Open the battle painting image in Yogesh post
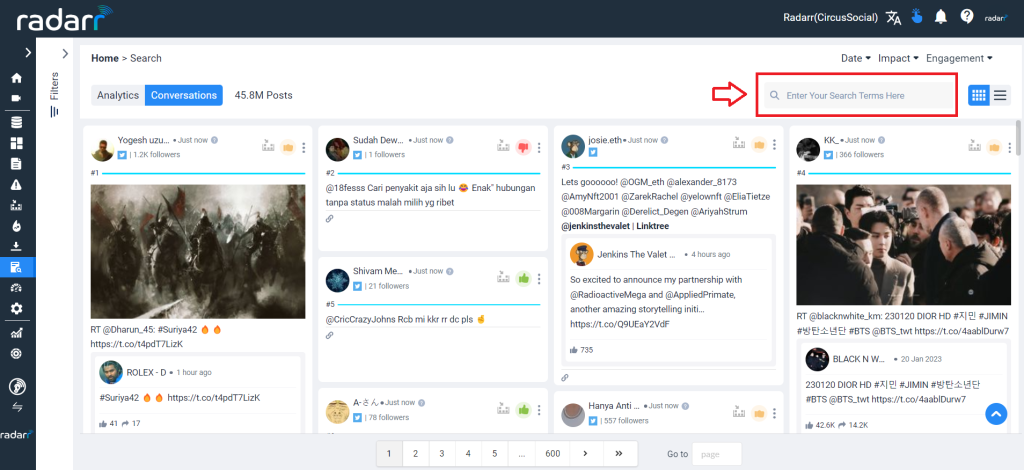The width and height of the screenshot is (1024, 470). (198, 251)
